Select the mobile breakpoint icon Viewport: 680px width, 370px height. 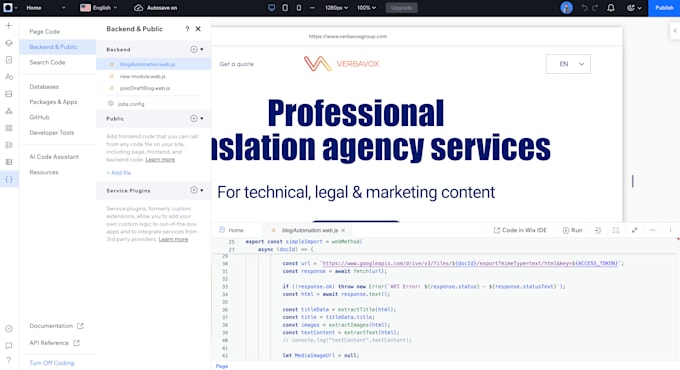tap(299, 8)
